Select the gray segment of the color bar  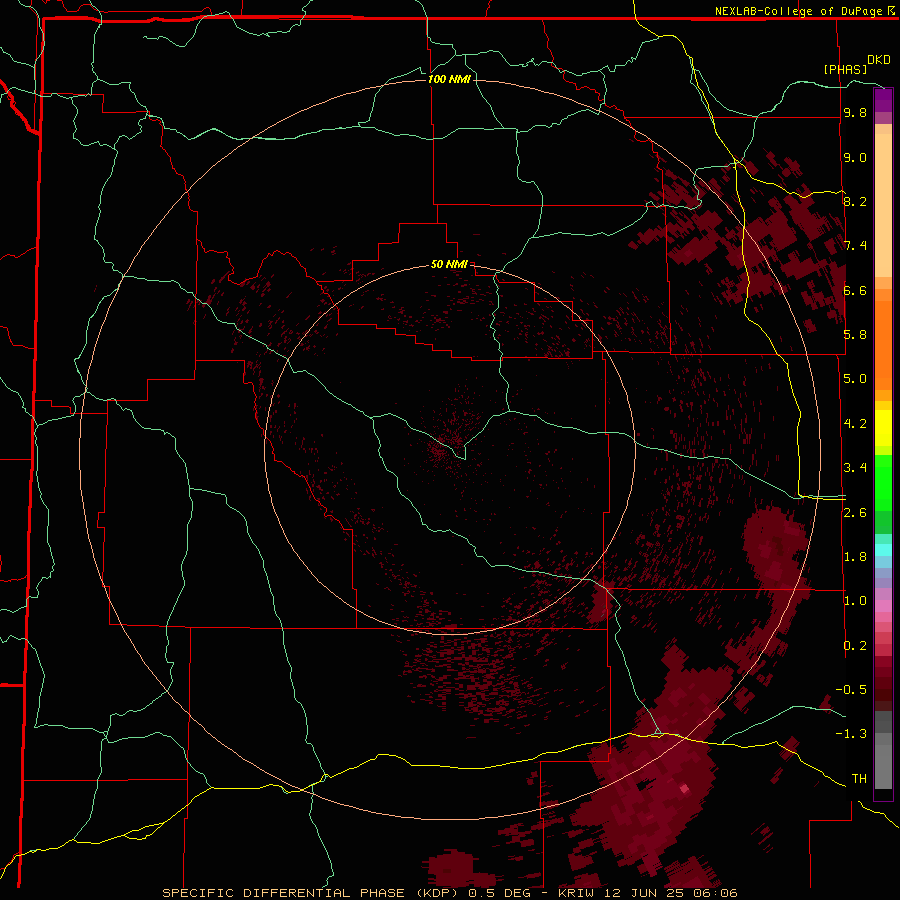(883, 750)
